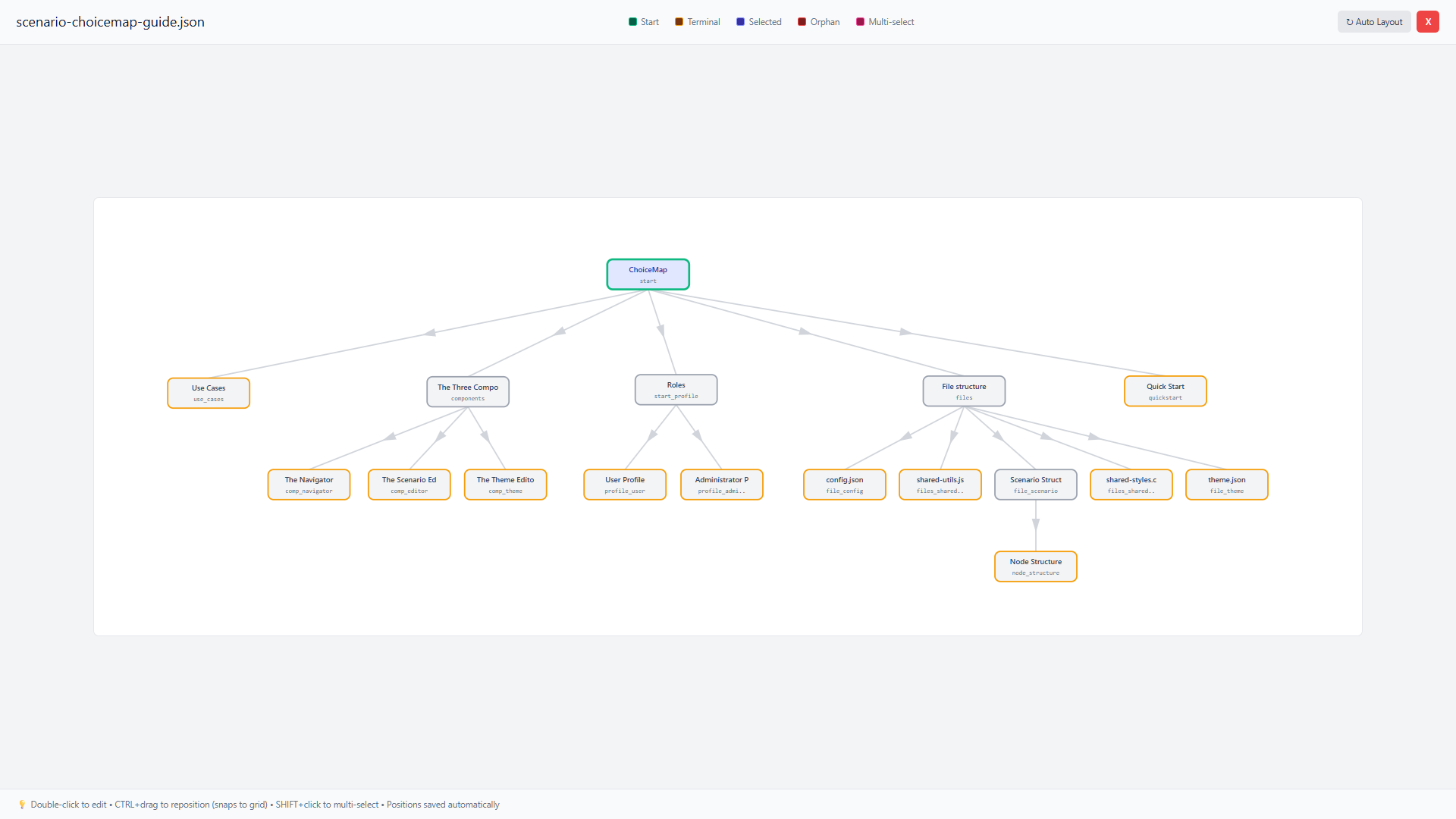Screen dimensions: 1456x819
Task: Click the Administrator Profile node
Action: coord(721,485)
